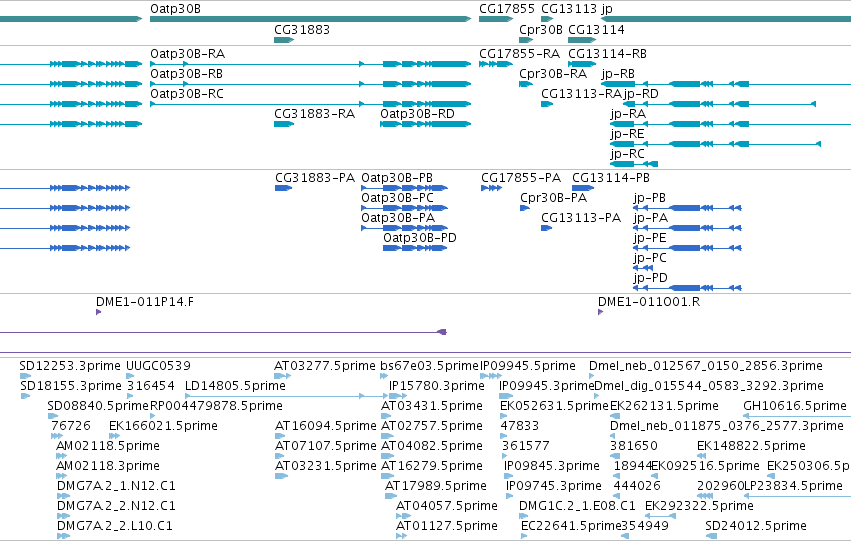The image size is (851, 541).
Task: Click the Oatp30B-PA protein label
Action: pyautogui.click(x=398, y=218)
